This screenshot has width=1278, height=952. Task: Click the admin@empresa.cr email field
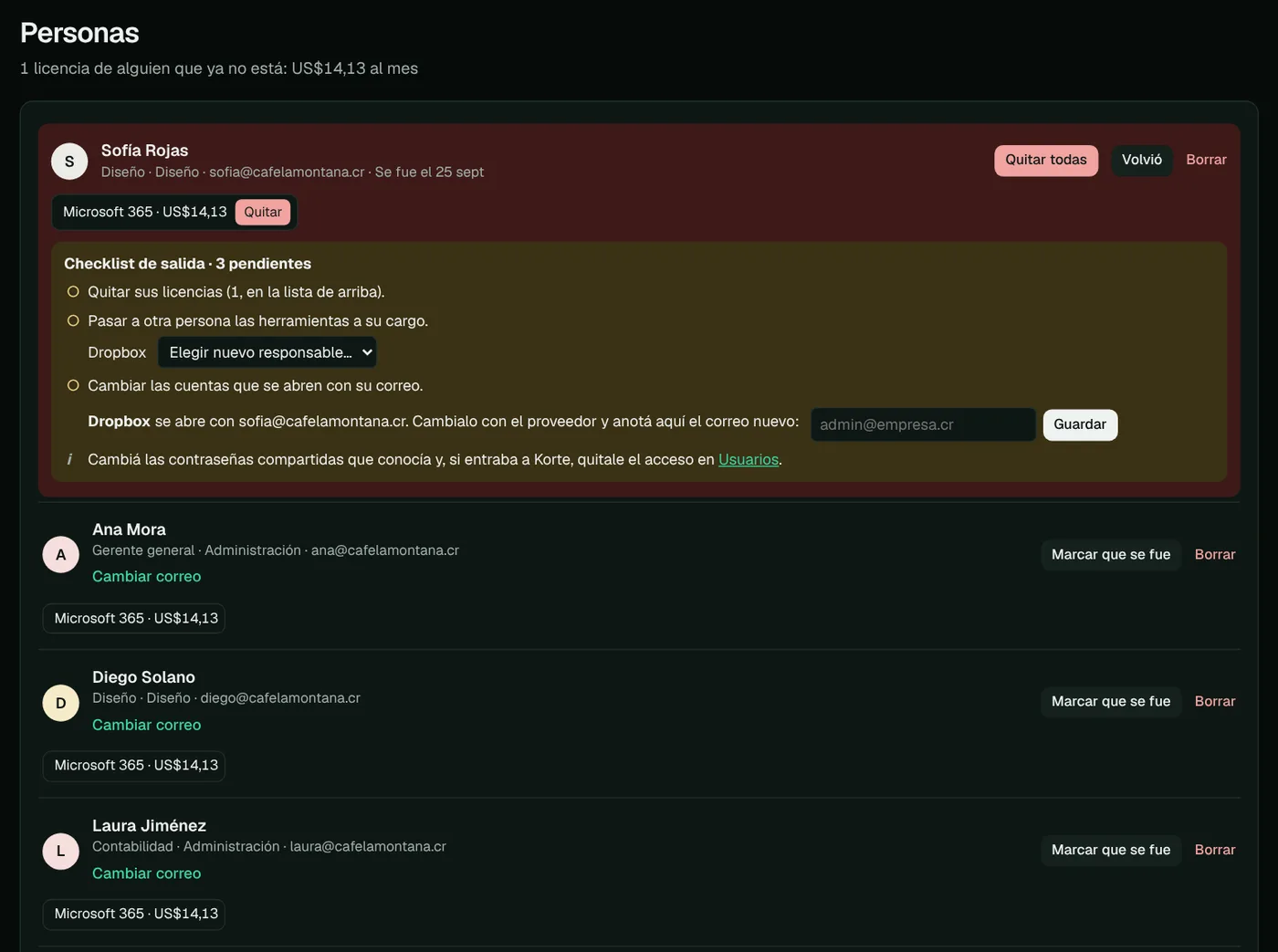coord(923,424)
